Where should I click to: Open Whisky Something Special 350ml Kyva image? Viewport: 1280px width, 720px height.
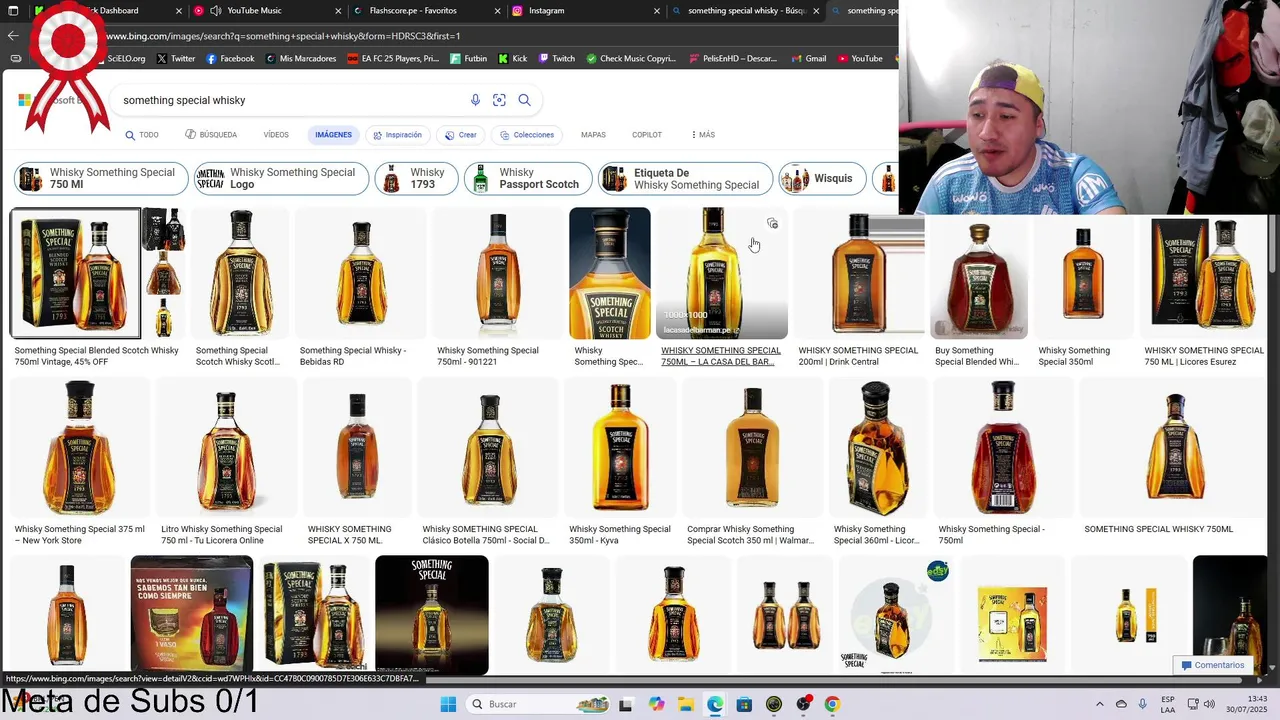click(620, 447)
